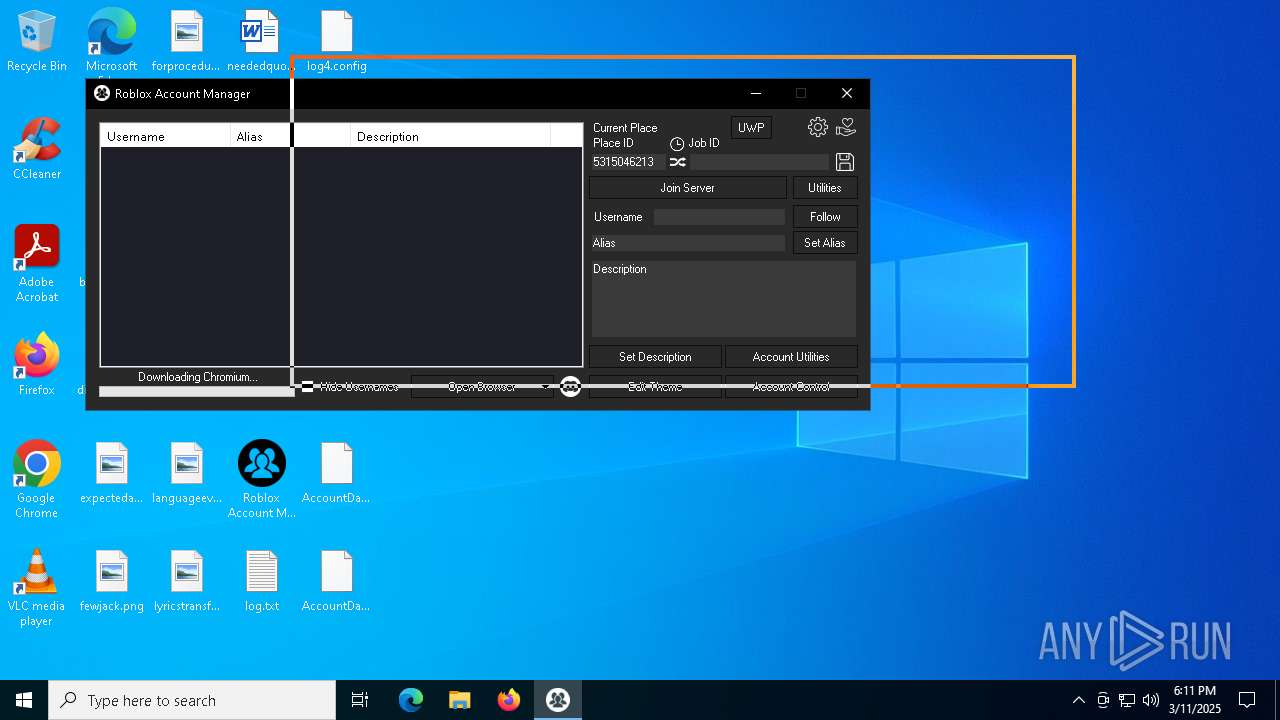The width and height of the screenshot is (1280, 720).
Task: Open Account Control
Action: coord(791,387)
